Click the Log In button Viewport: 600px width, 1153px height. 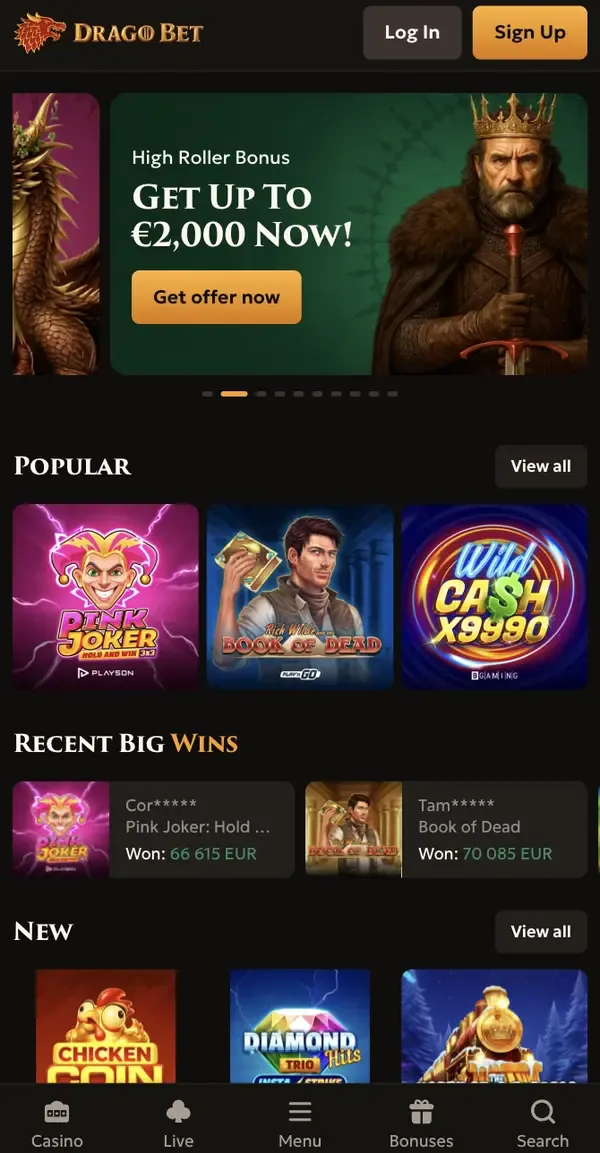click(412, 32)
